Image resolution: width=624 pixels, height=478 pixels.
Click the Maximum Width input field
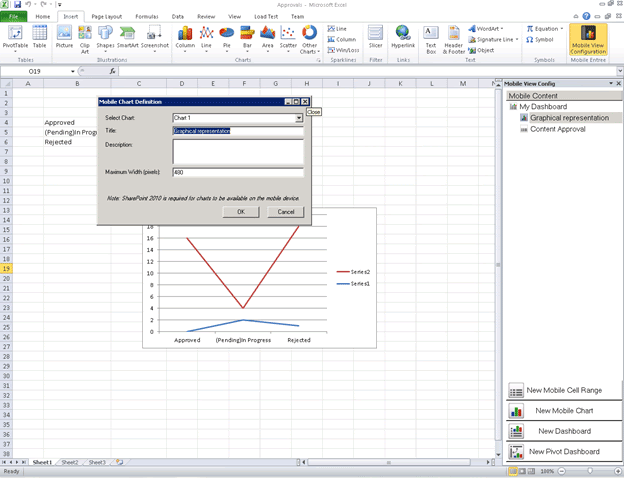(237, 172)
